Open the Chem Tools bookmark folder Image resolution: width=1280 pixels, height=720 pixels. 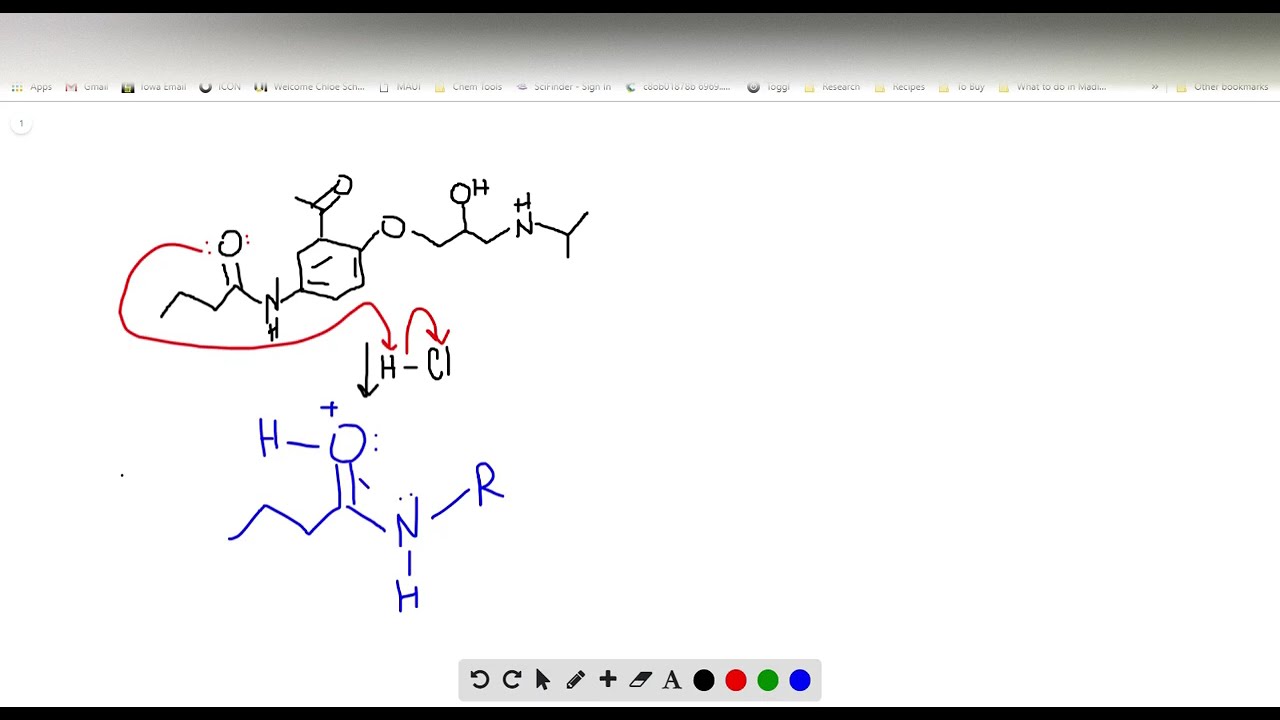click(468, 87)
